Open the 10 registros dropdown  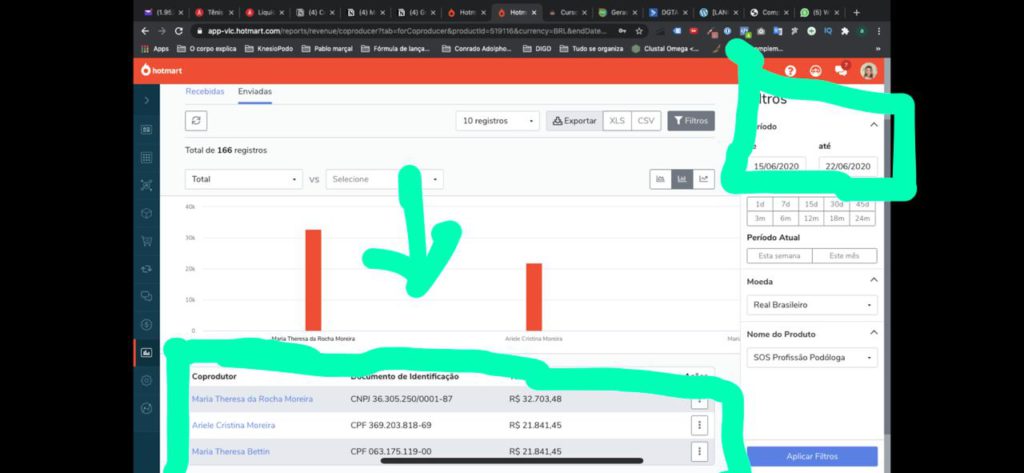[498, 121]
